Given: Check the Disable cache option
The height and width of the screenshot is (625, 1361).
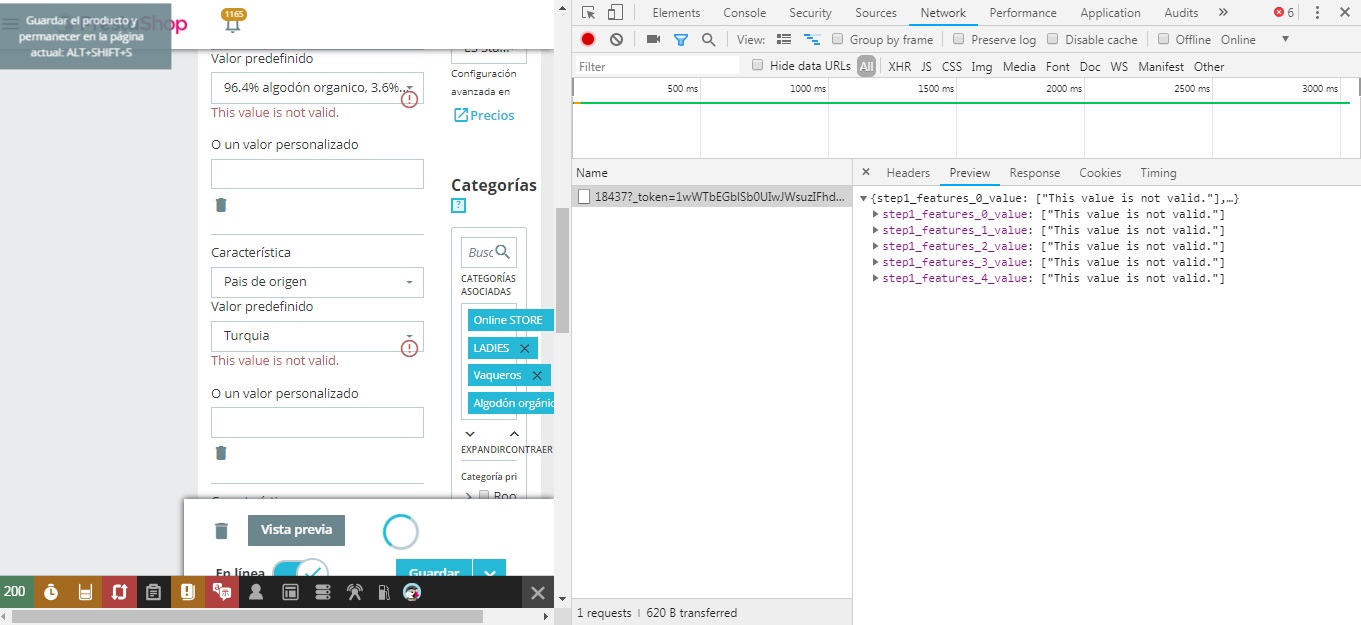Looking at the screenshot, I should [1053, 40].
